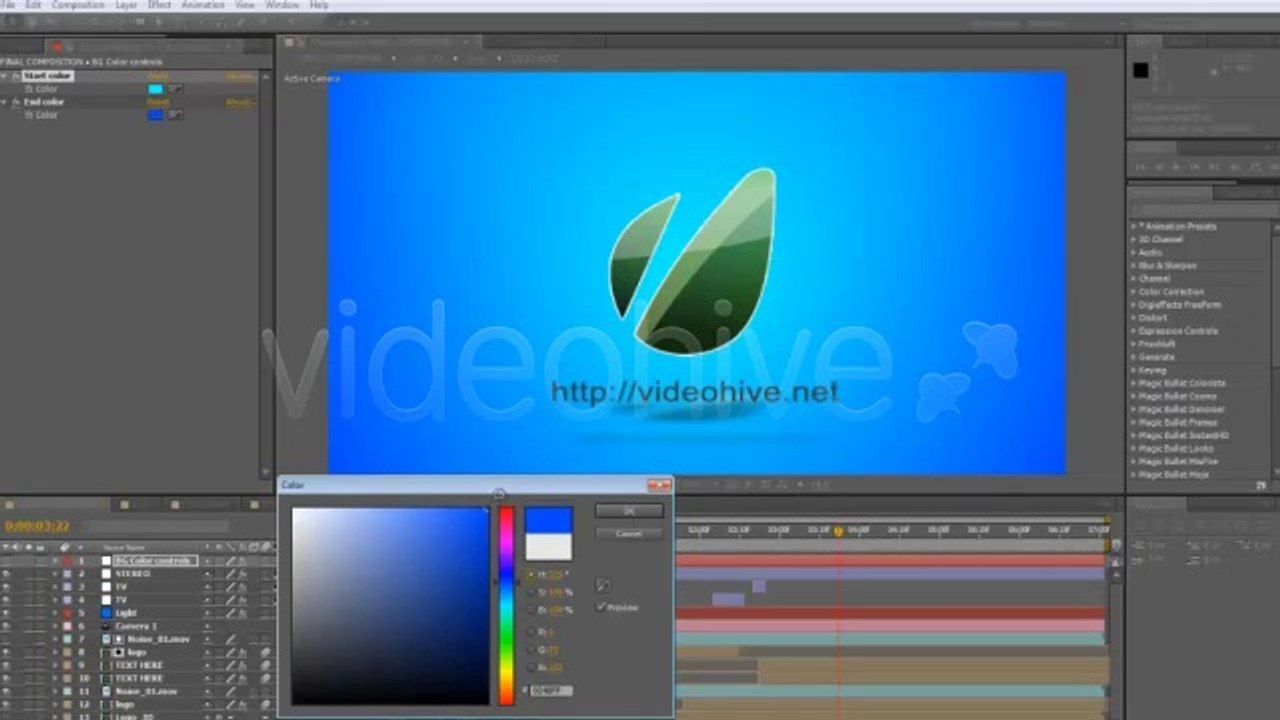The height and width of the screenshot is (720, 1280).
Task: Click the quality switch of STEREO layer
Action: click(229, 574)
